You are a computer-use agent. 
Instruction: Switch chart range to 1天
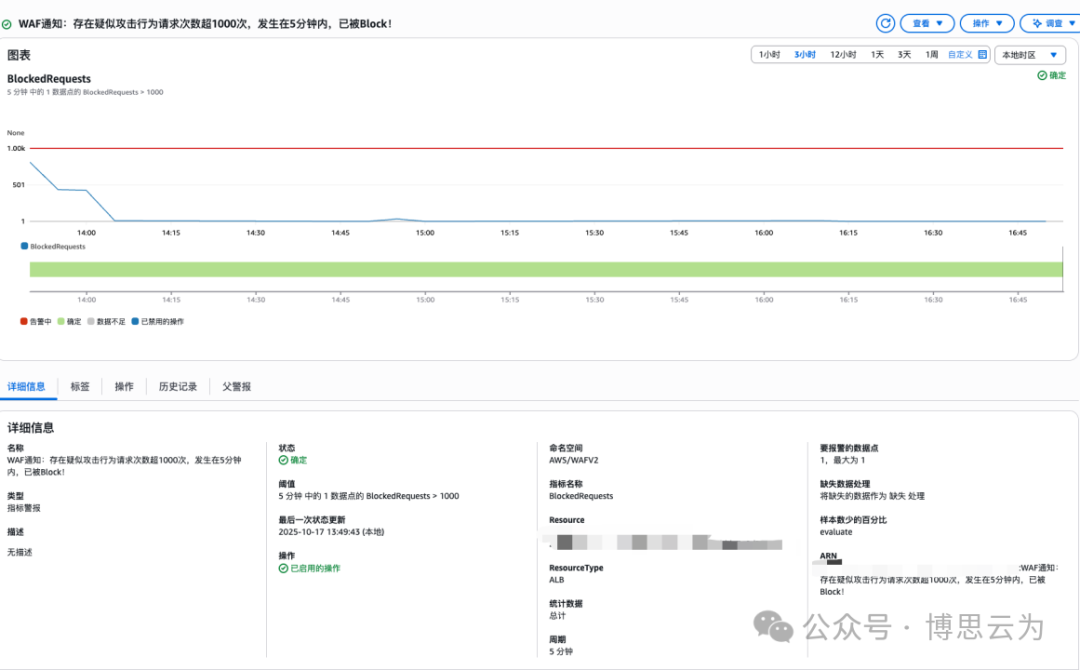click(x=877, y=54)
